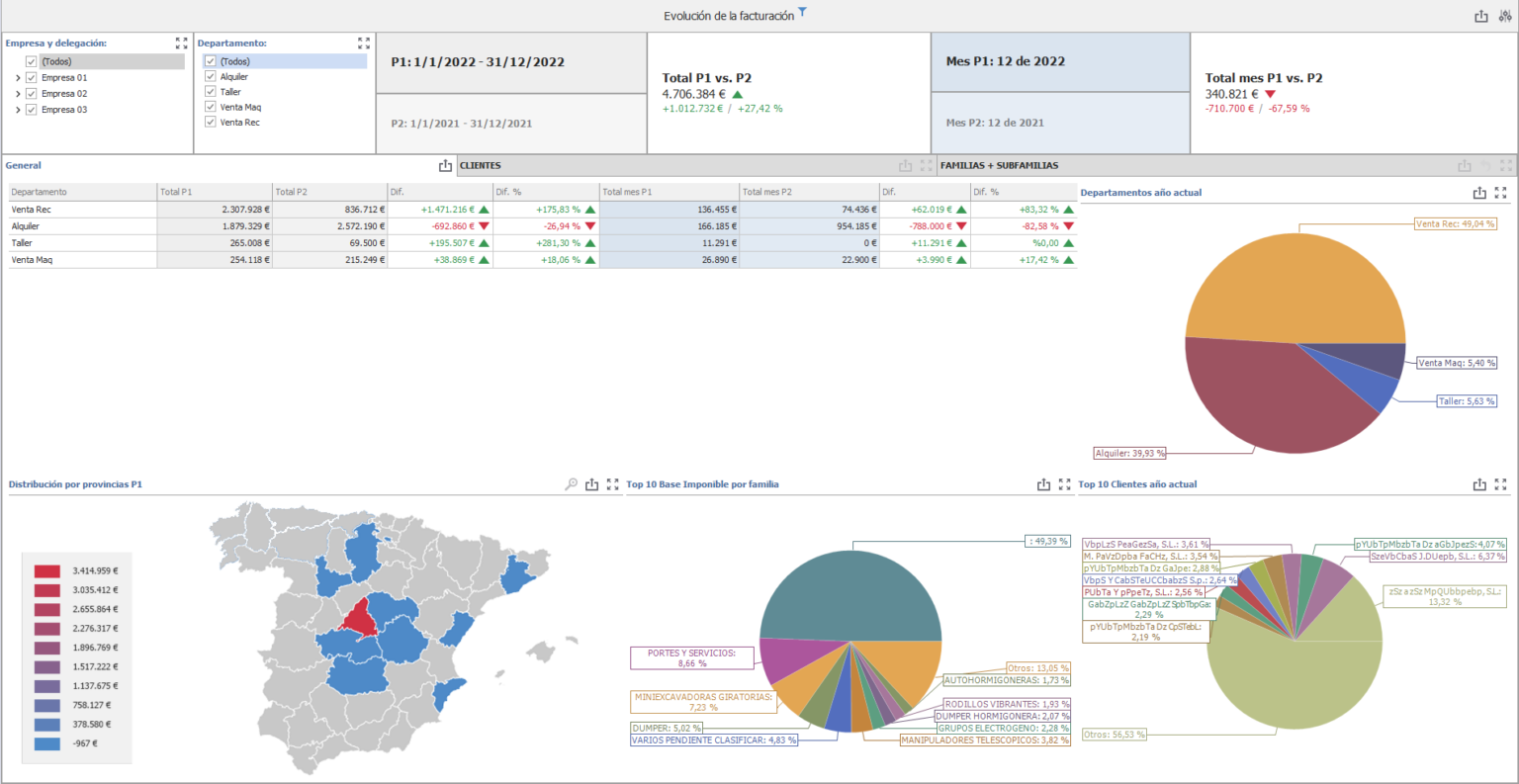Click the filter funnel icon beside the dashboard title
The width and height of the screenshot is (1519, 784).
803,13
